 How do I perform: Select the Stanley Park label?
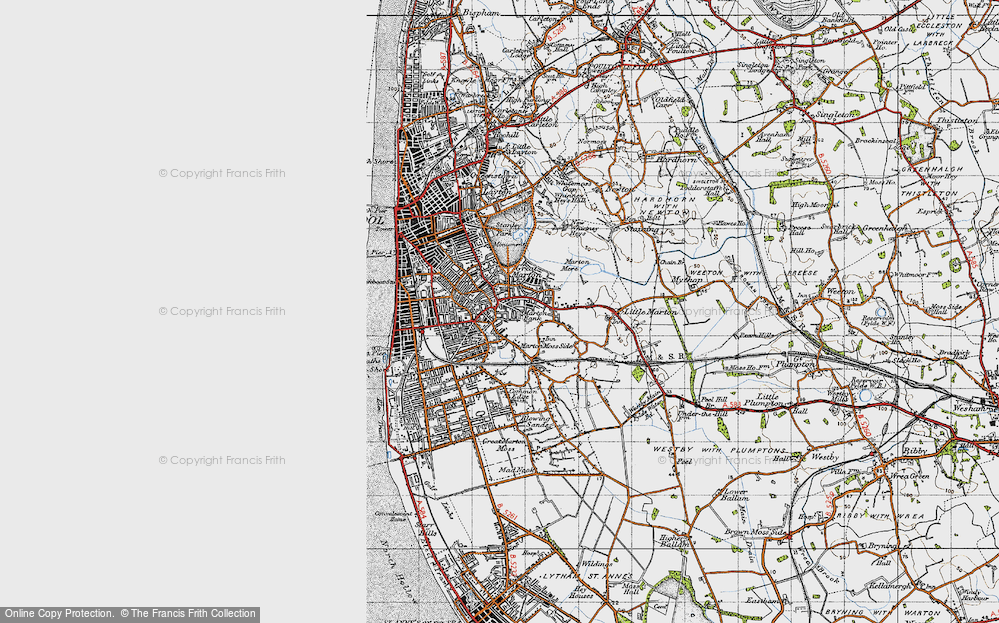click(x=507, y=229)
